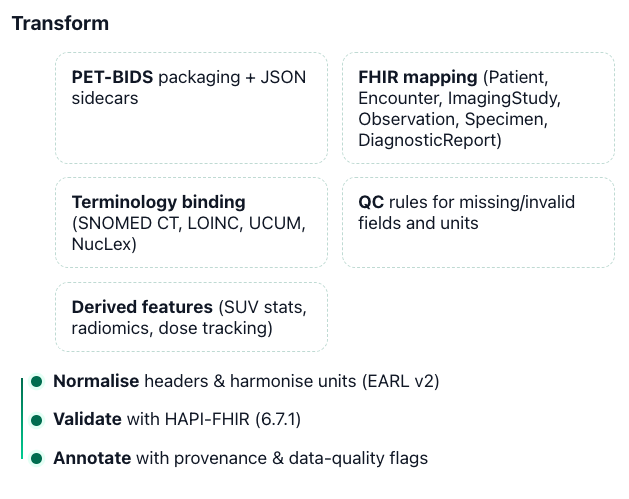Open the Derived features card
Image resolution: width=629 pixels, height=499 pixels.
191,317
